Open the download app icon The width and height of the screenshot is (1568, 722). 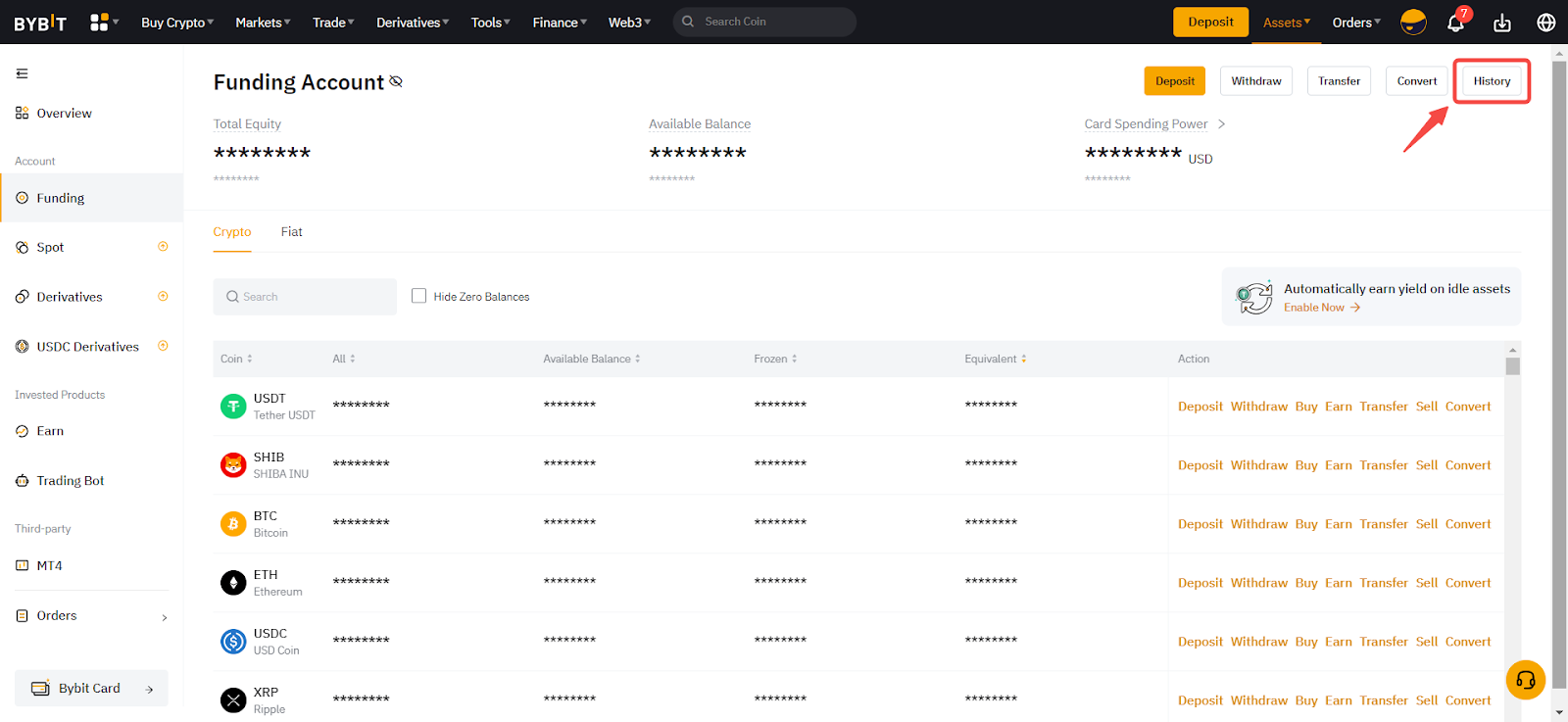point(1501,23)
